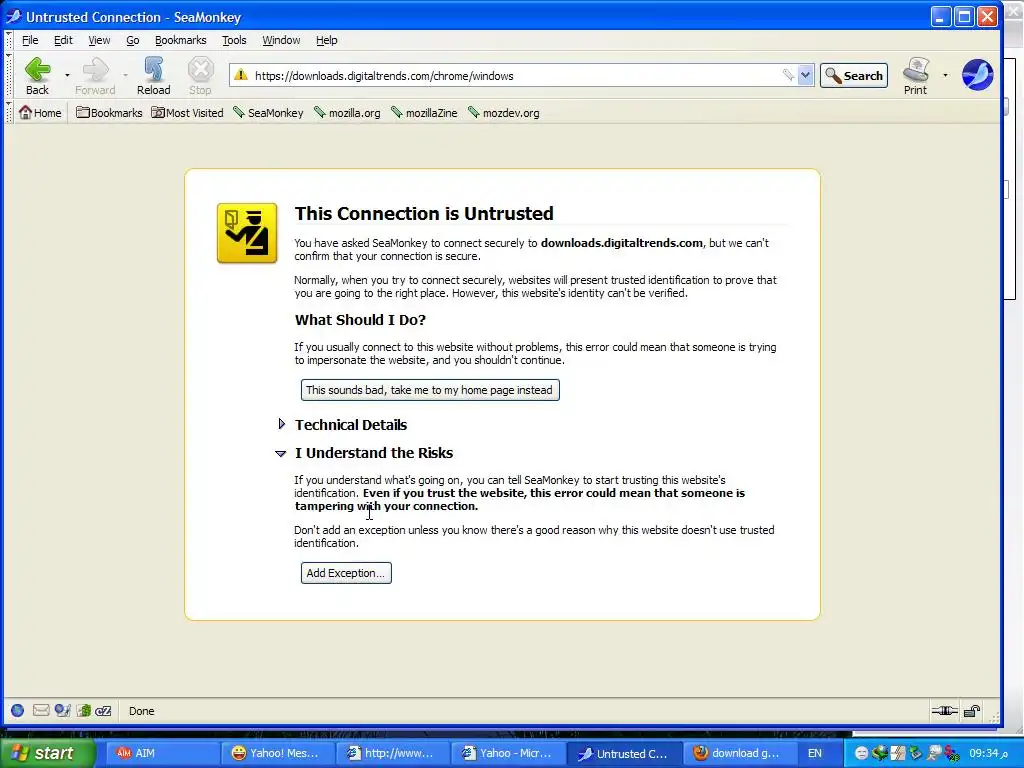
Task: Open the Most Visited folder
Action: pos(187,113)
